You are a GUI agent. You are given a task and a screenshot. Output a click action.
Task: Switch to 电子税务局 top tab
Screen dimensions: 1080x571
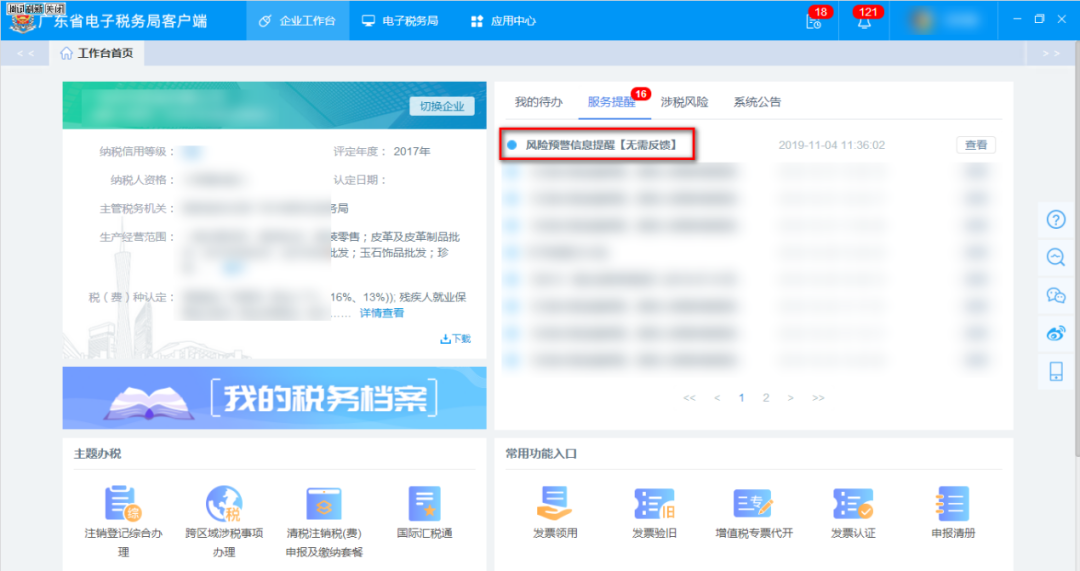pyautogui.click(x=400, y=21)
